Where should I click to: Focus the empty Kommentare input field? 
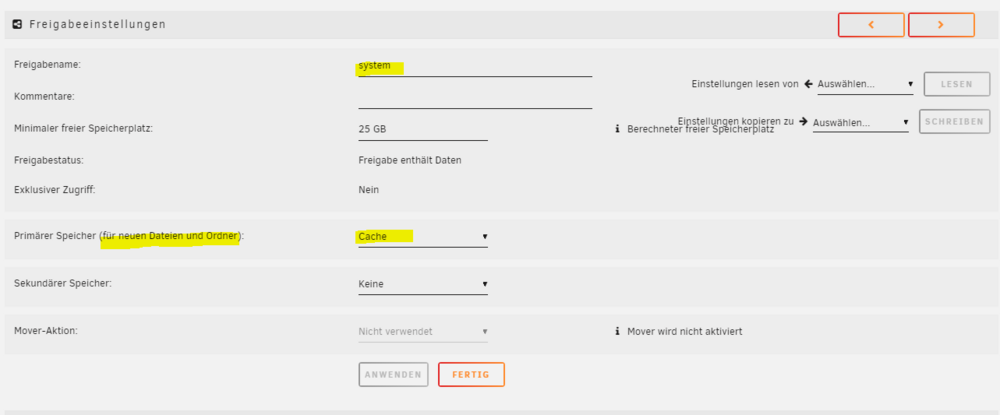click(475, 98)
